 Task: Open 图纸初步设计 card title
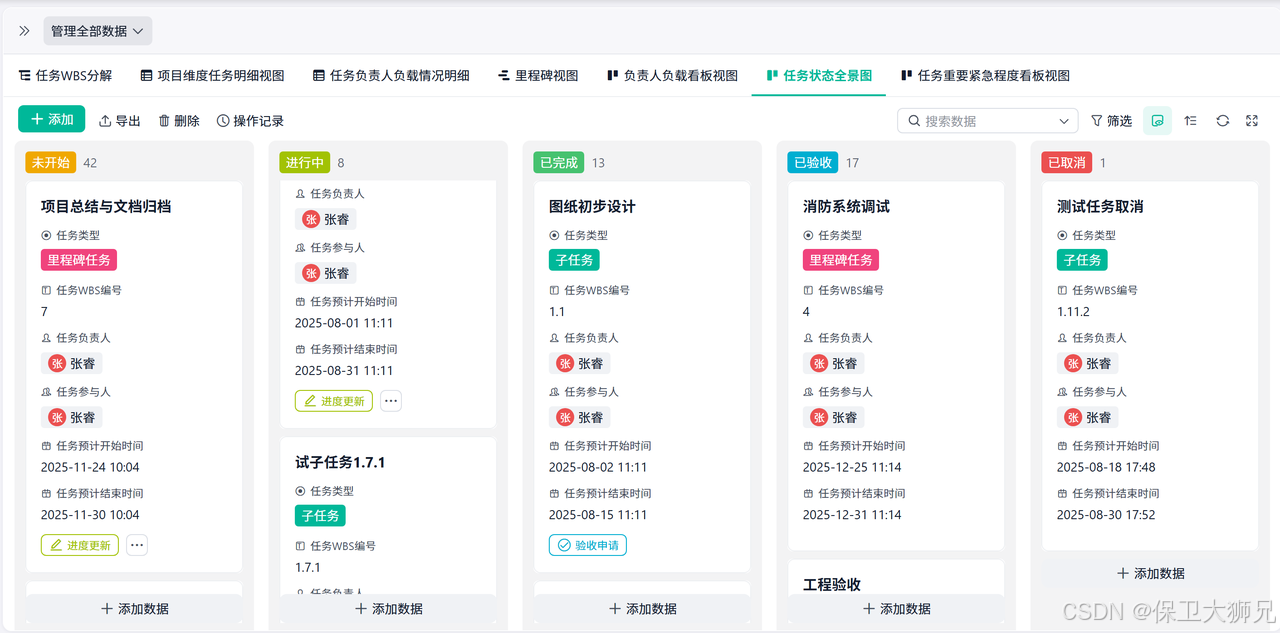click(x=592, y=206)
